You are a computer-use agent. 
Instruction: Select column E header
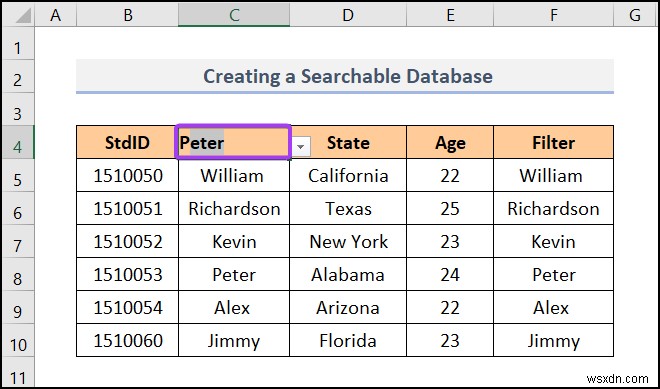pos(450,16)
